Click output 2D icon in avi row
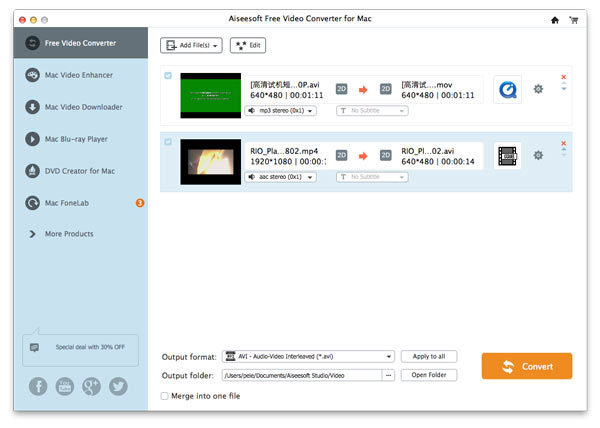 (x=386, y=89)
